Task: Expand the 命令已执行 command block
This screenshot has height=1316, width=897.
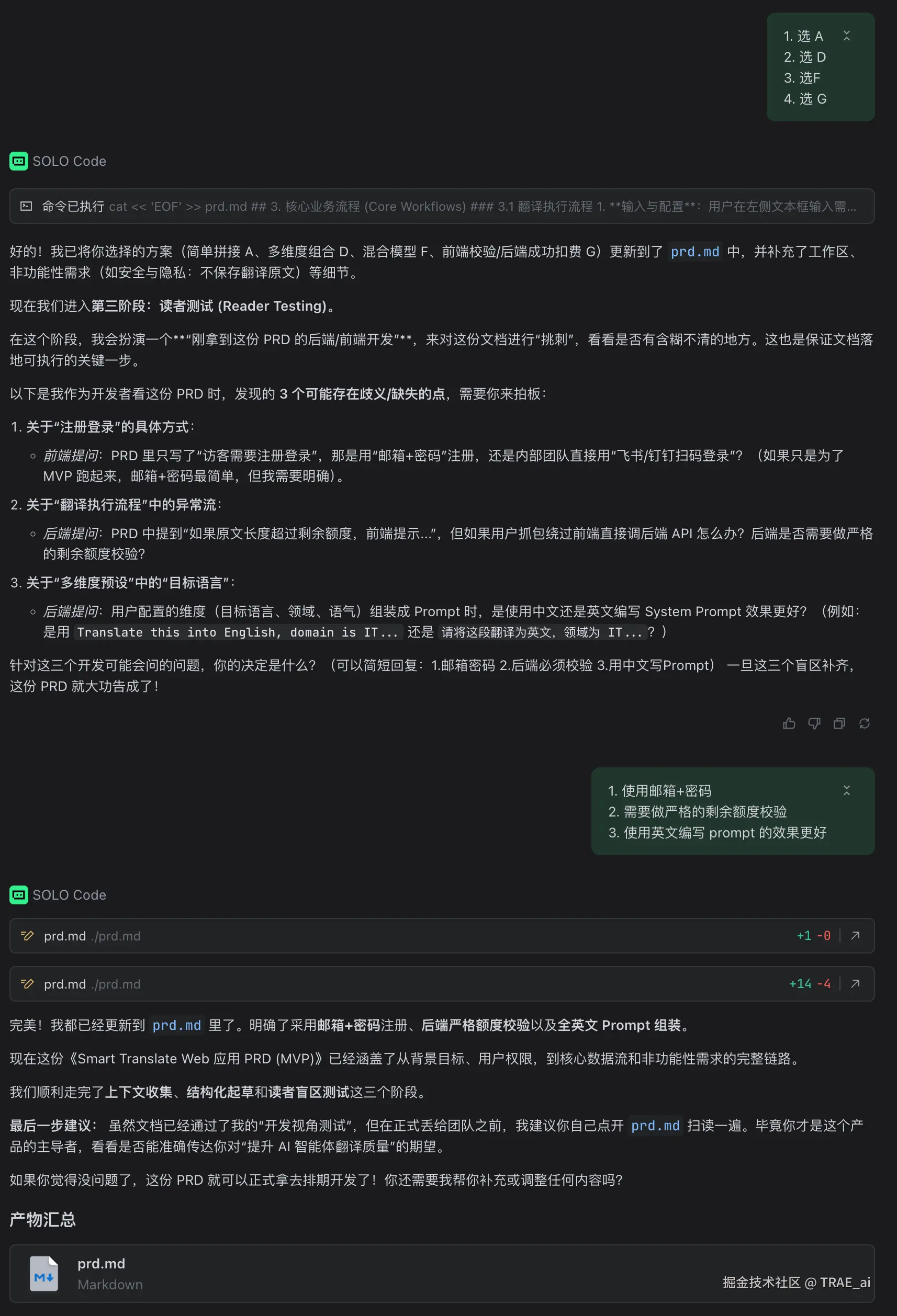Action: [442, 206]
